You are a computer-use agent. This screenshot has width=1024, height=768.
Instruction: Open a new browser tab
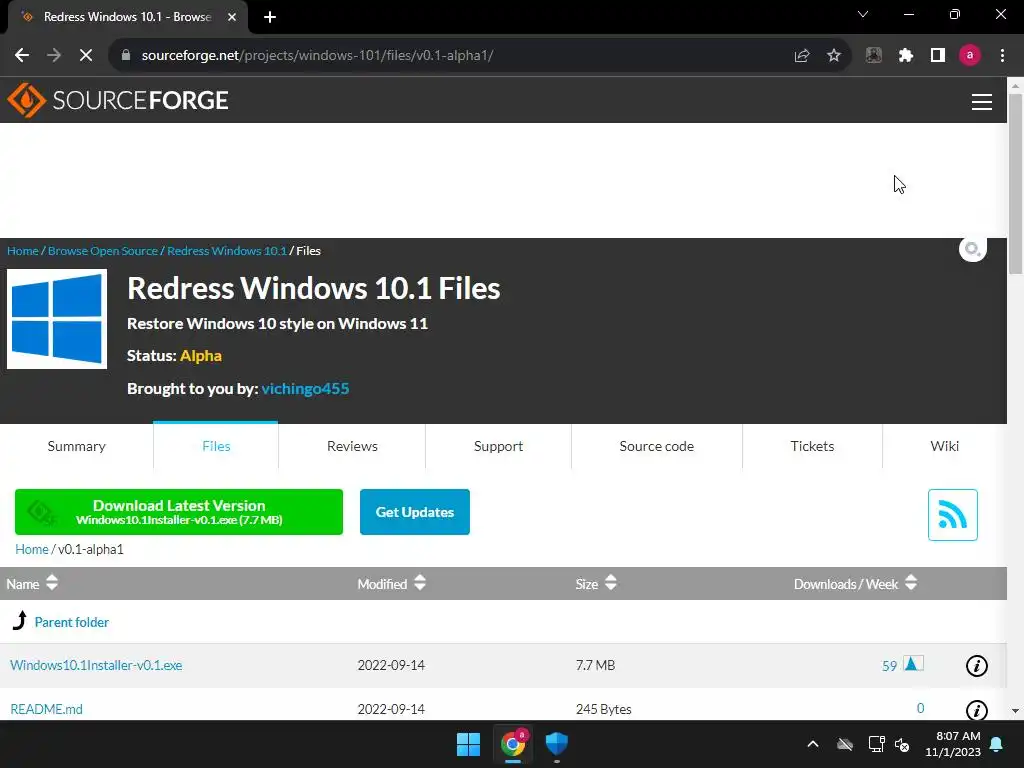click(270, 17)
